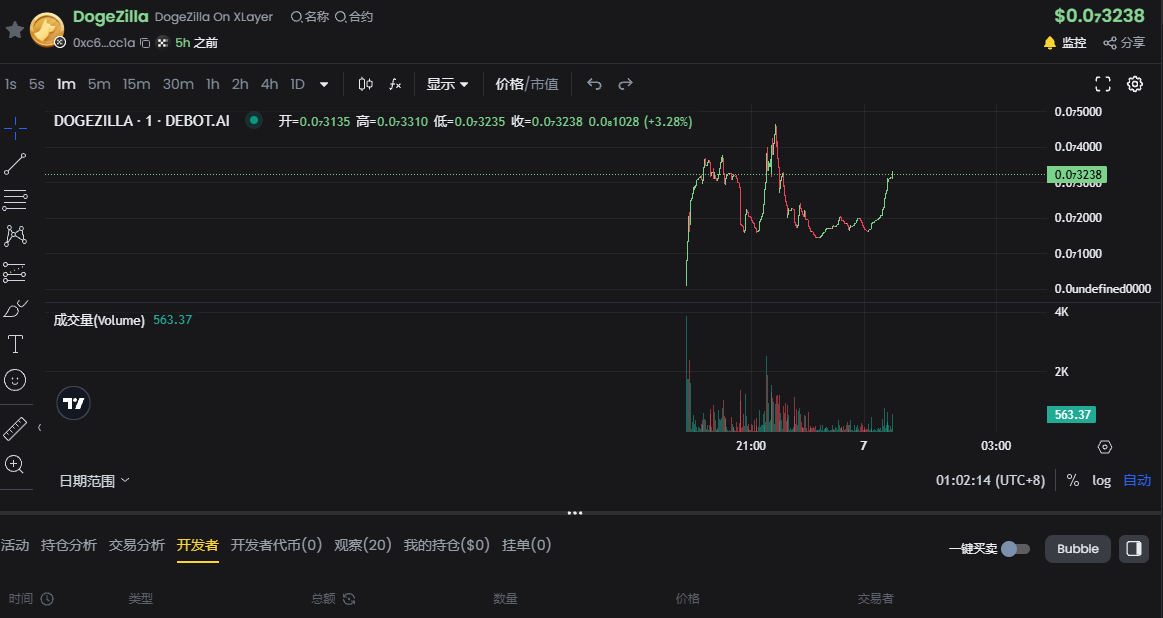1163x618 pixels.
Task: Open time axis settings icon
Action: [x=1105, y=447]
